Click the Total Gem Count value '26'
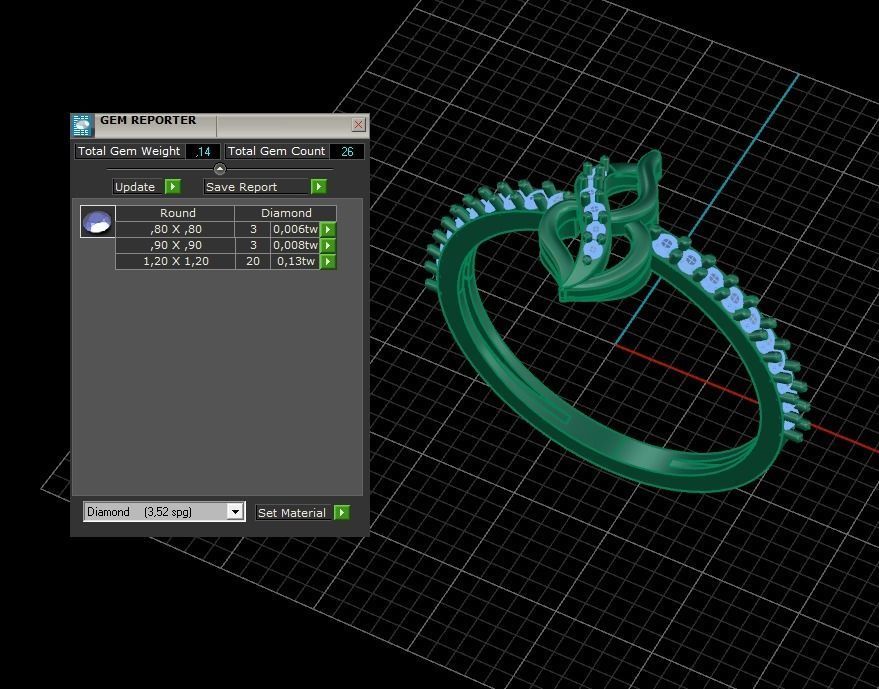 click(347, 151)
